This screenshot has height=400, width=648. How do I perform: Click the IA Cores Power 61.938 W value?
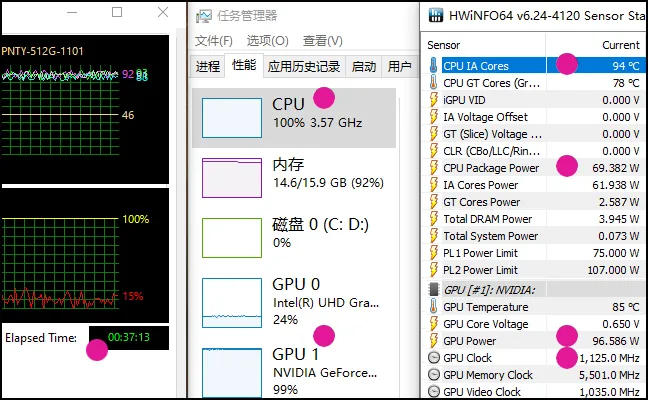[x=616, y=185]
